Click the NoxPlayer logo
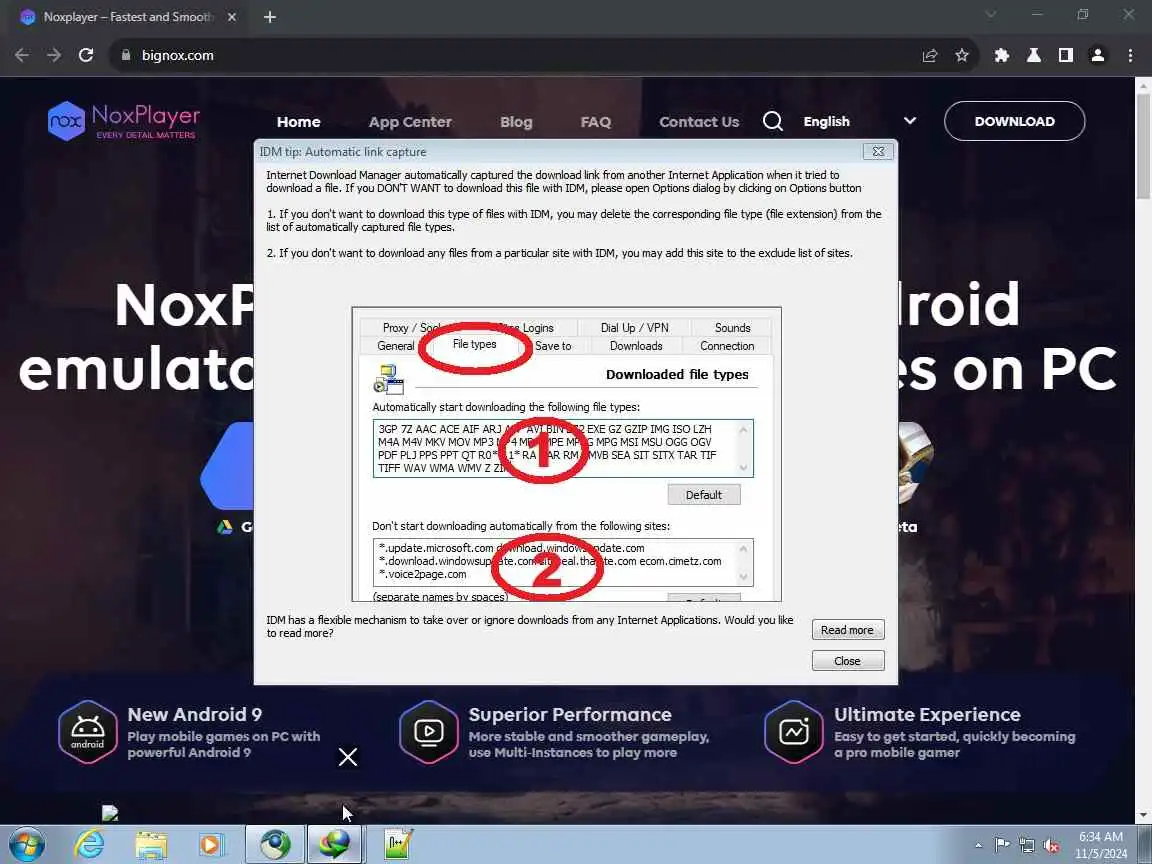 click(x=123, y=121)
